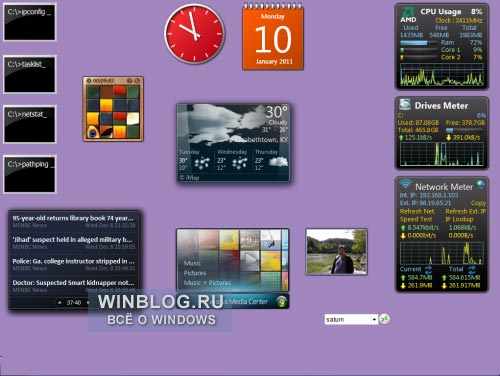The image size is (500, 376).
Task: Click the C: drive free space bar
Action: click(465, 130)
